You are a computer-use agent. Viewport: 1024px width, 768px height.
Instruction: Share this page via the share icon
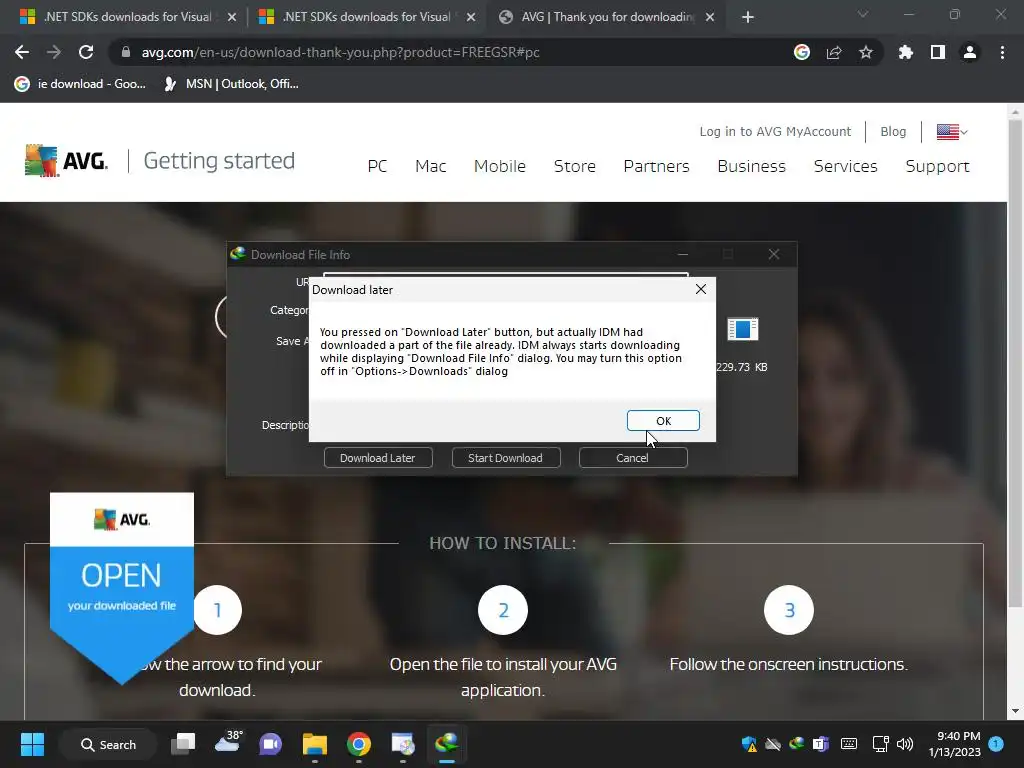(x=834, y=52)
